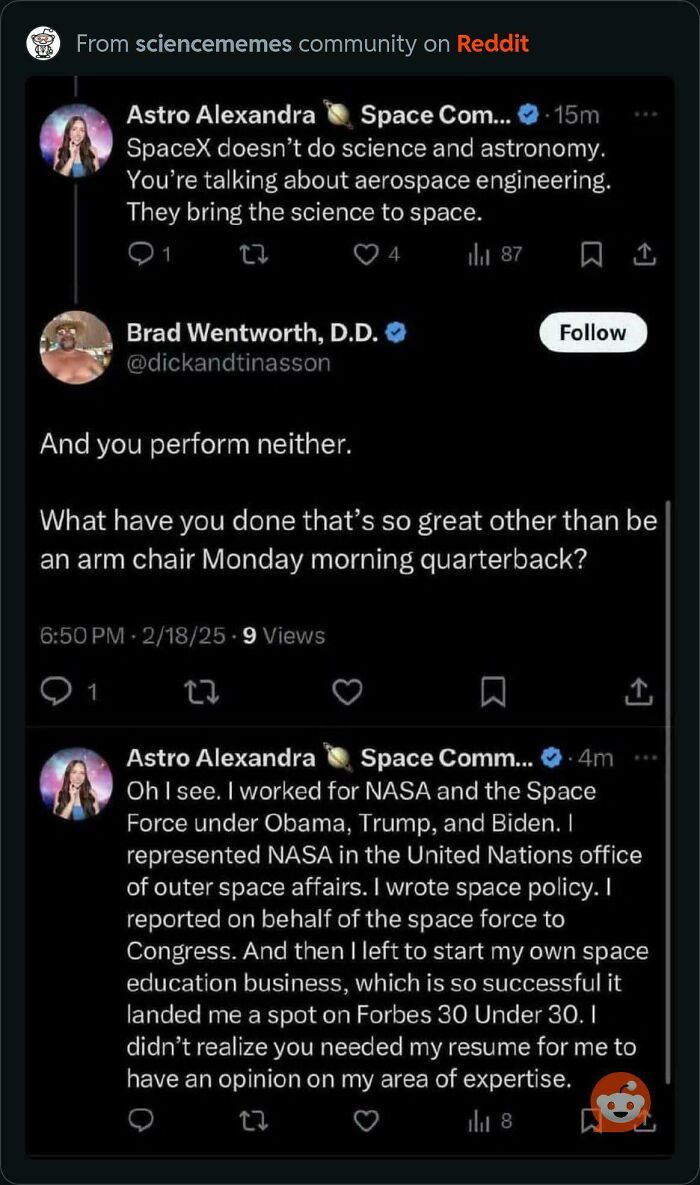Toggle the bookmark on Brad Wentworth's tweet
Screen dimensions: 700x1185
pos(494,690)
